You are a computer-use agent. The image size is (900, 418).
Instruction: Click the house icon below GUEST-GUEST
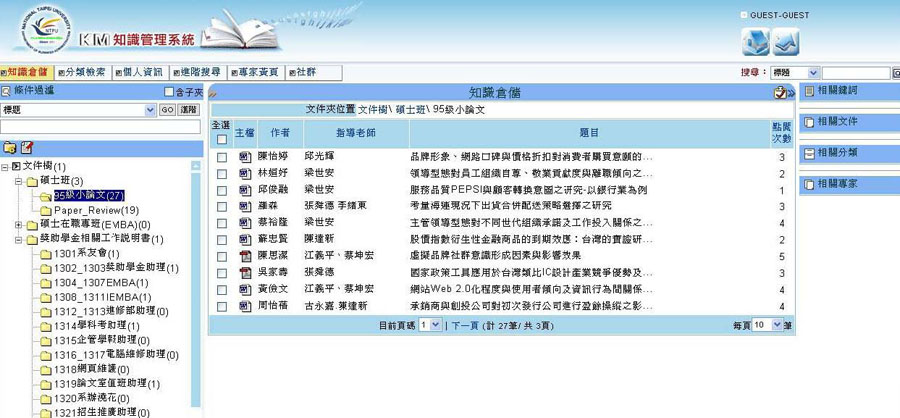tap(755, 42)
